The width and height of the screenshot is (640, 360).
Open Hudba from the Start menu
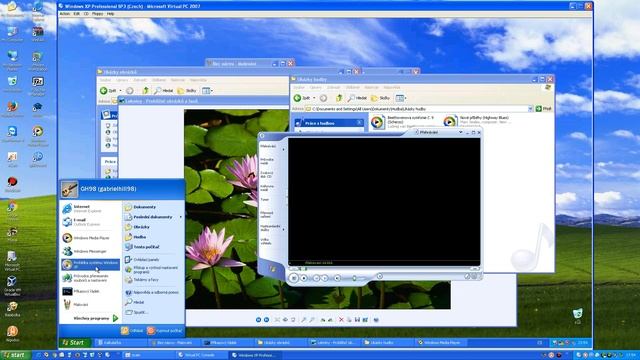point(153,237)
